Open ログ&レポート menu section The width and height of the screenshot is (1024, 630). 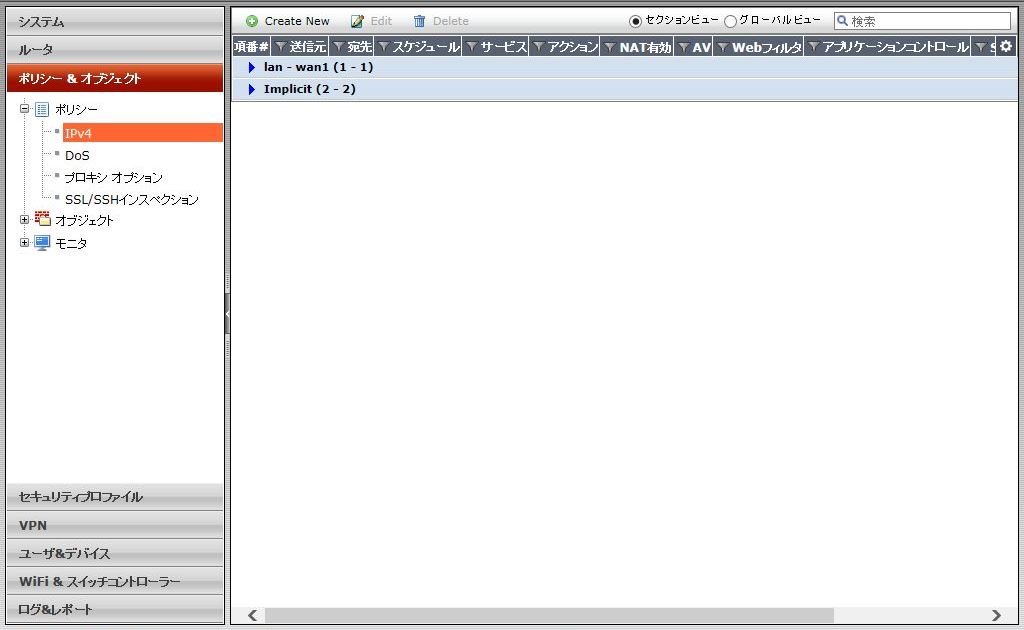click(115, 609)
